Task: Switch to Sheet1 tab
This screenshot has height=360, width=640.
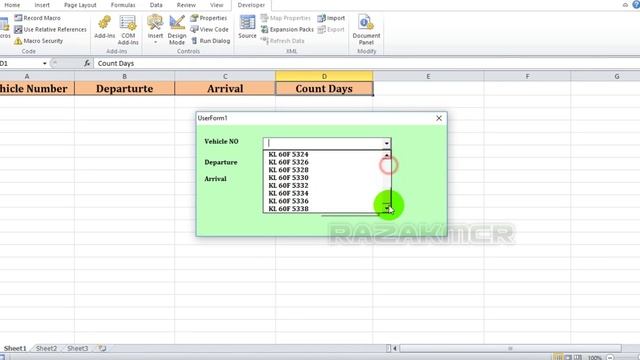Action: [15, 349]
